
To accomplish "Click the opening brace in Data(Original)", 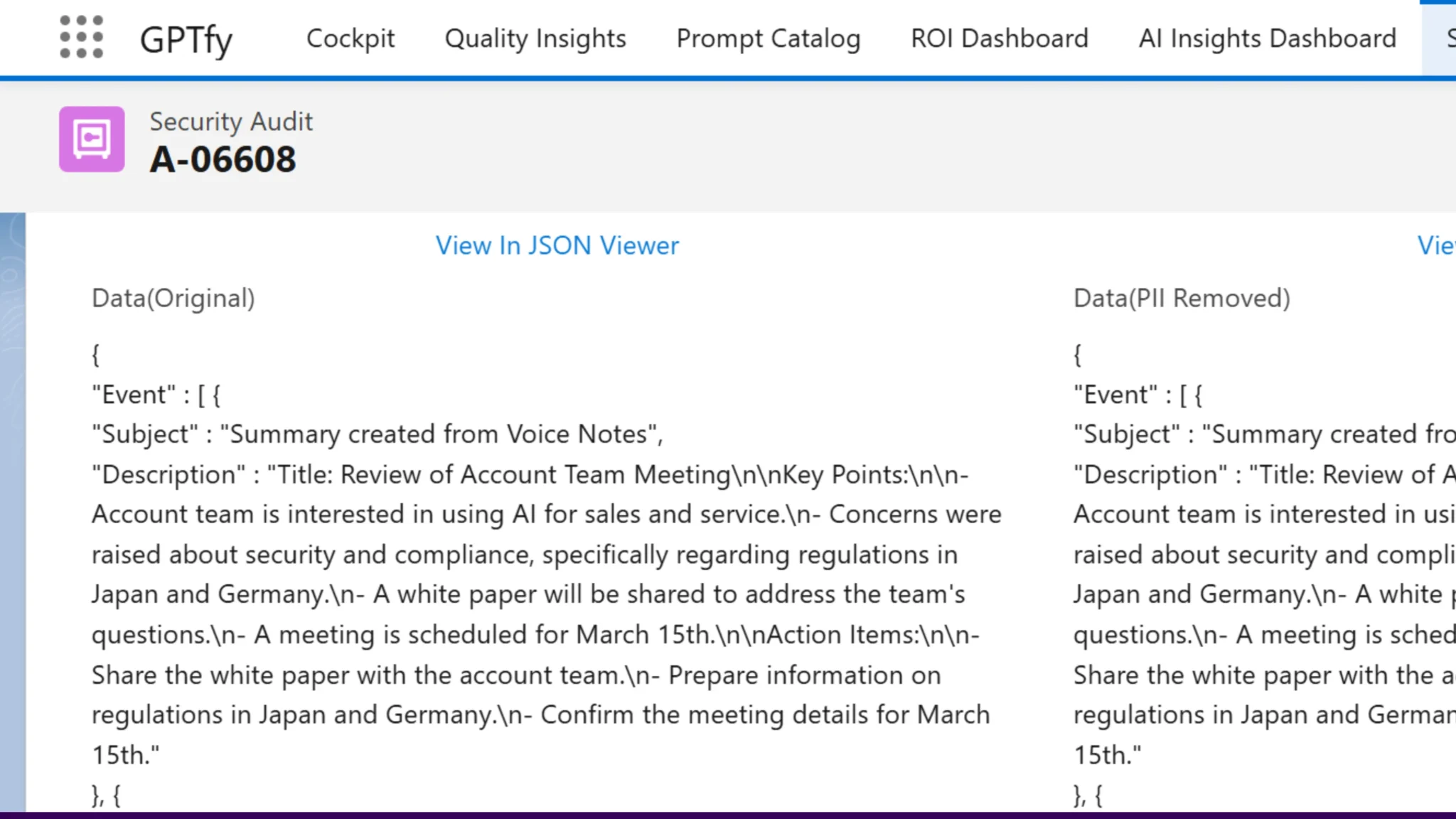I will [x=96, y=355].
